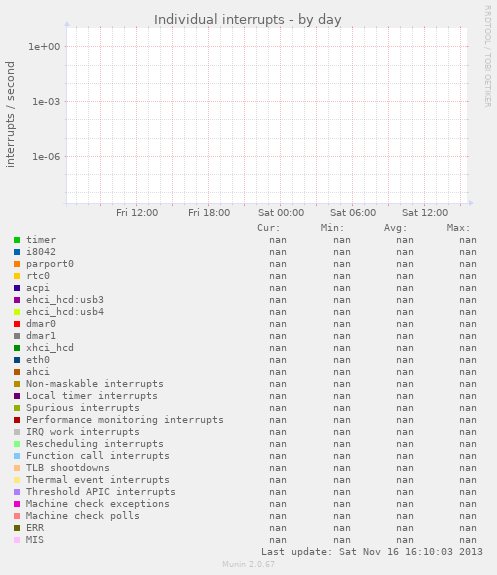Click the red dmar0 color square
Image resolution: width=497 pixels, height=575 pixels.
click(17, 324)
